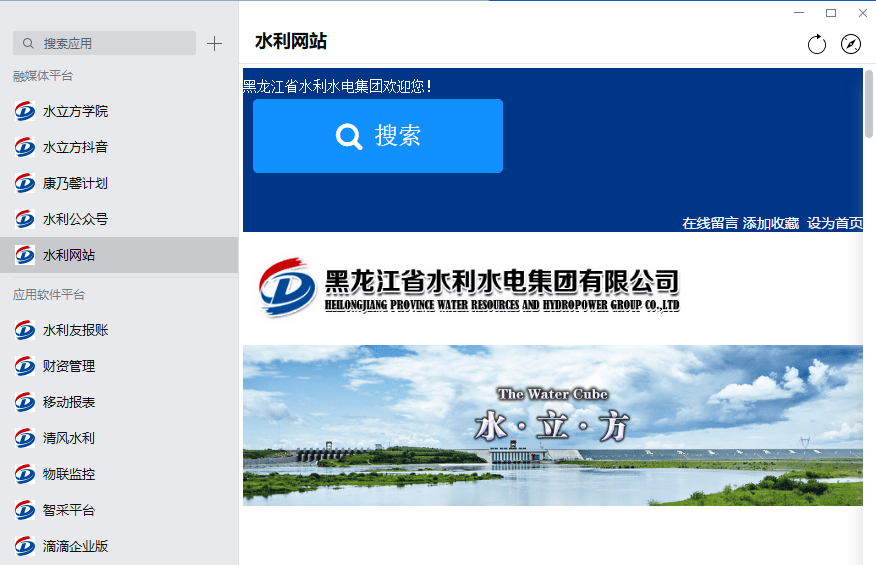This screenshot has width=876, height=565.
Task: Click the 水立方学院 app icon
Action: click(x=25, y=111)
